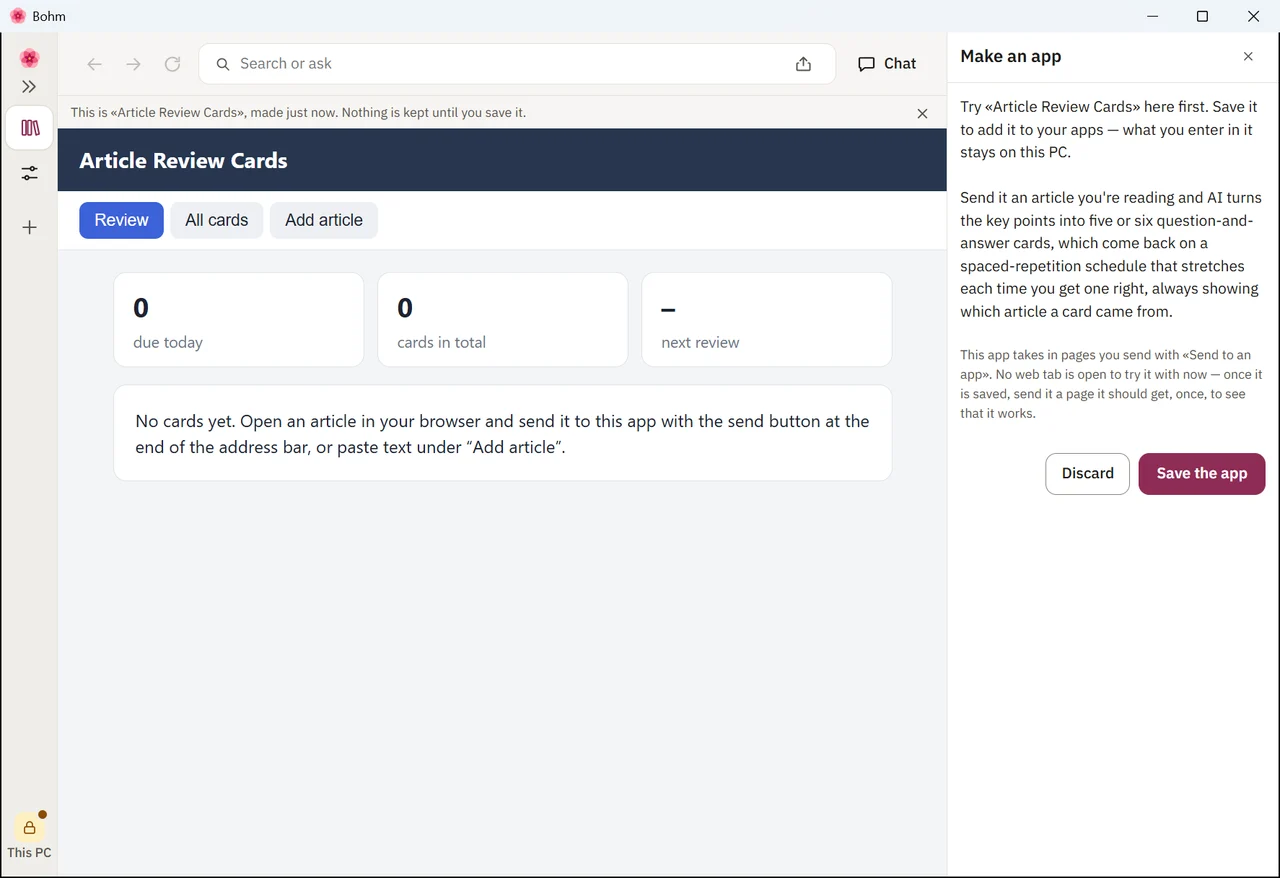This screenshot has height=878, width=1280.
Task: Click Save the app
Action: tap(1201, 474)
